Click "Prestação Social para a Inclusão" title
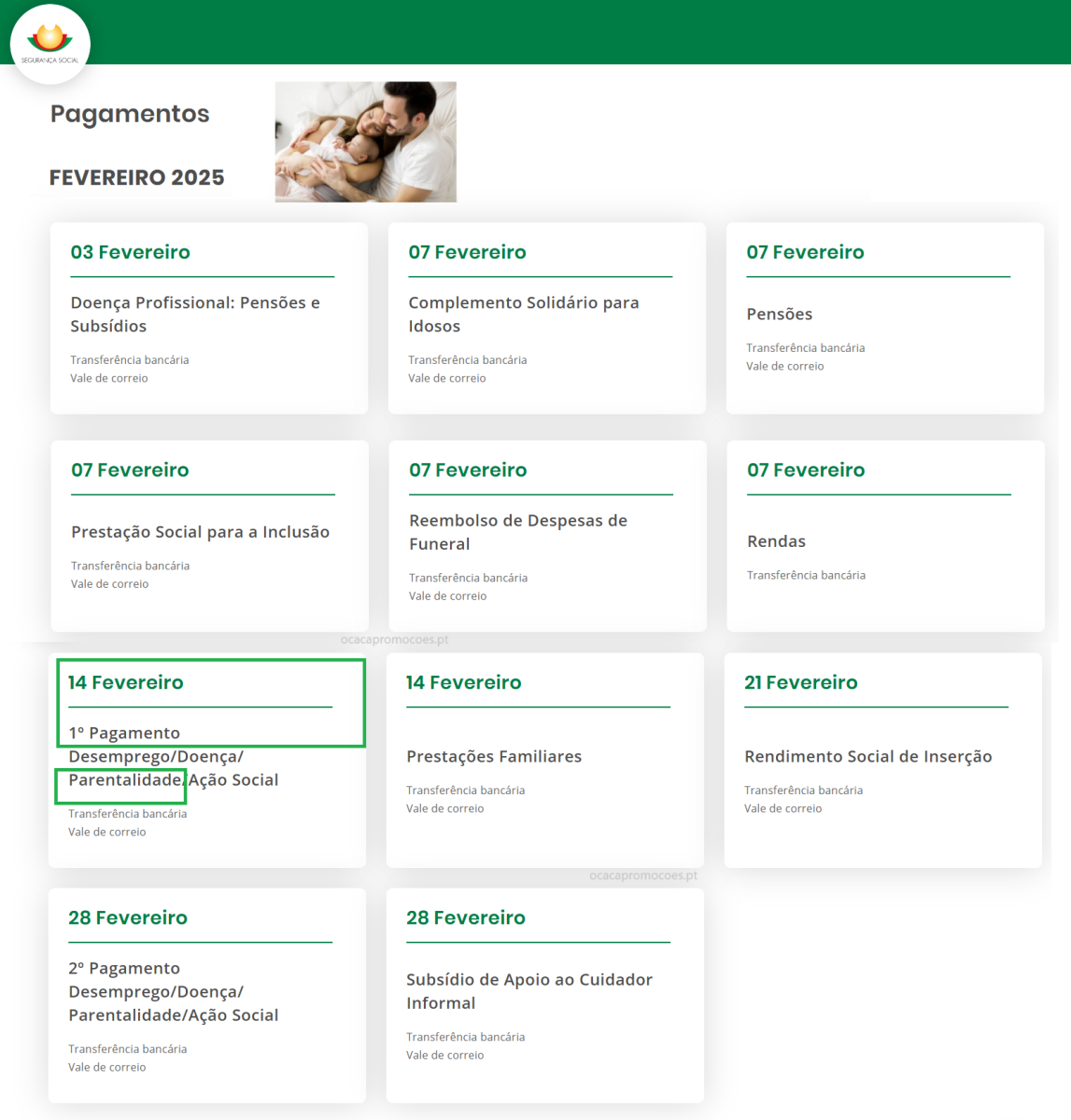 pos(201,532)
